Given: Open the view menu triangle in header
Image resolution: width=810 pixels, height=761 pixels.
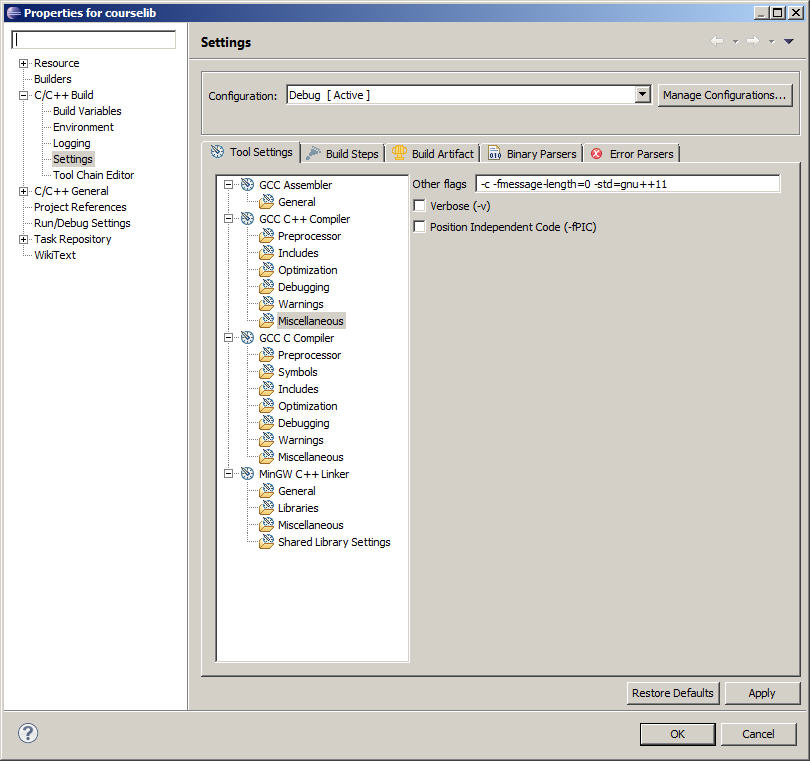Looking at the screenshot, I should pos(789,41).
